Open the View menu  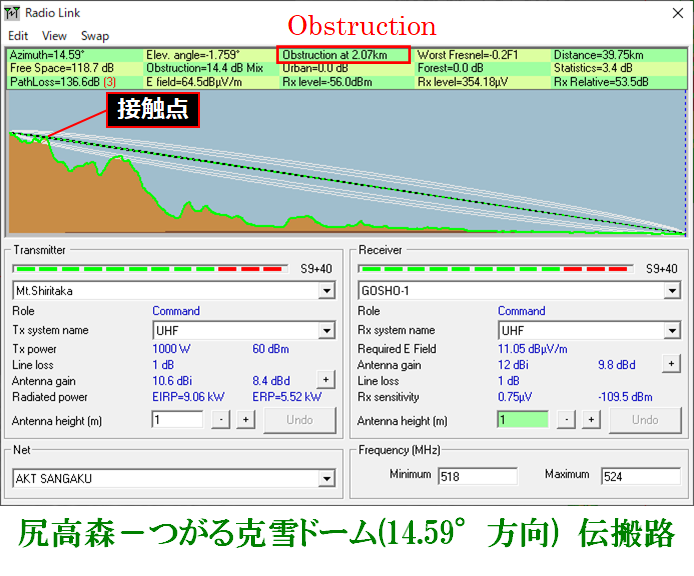54,36
